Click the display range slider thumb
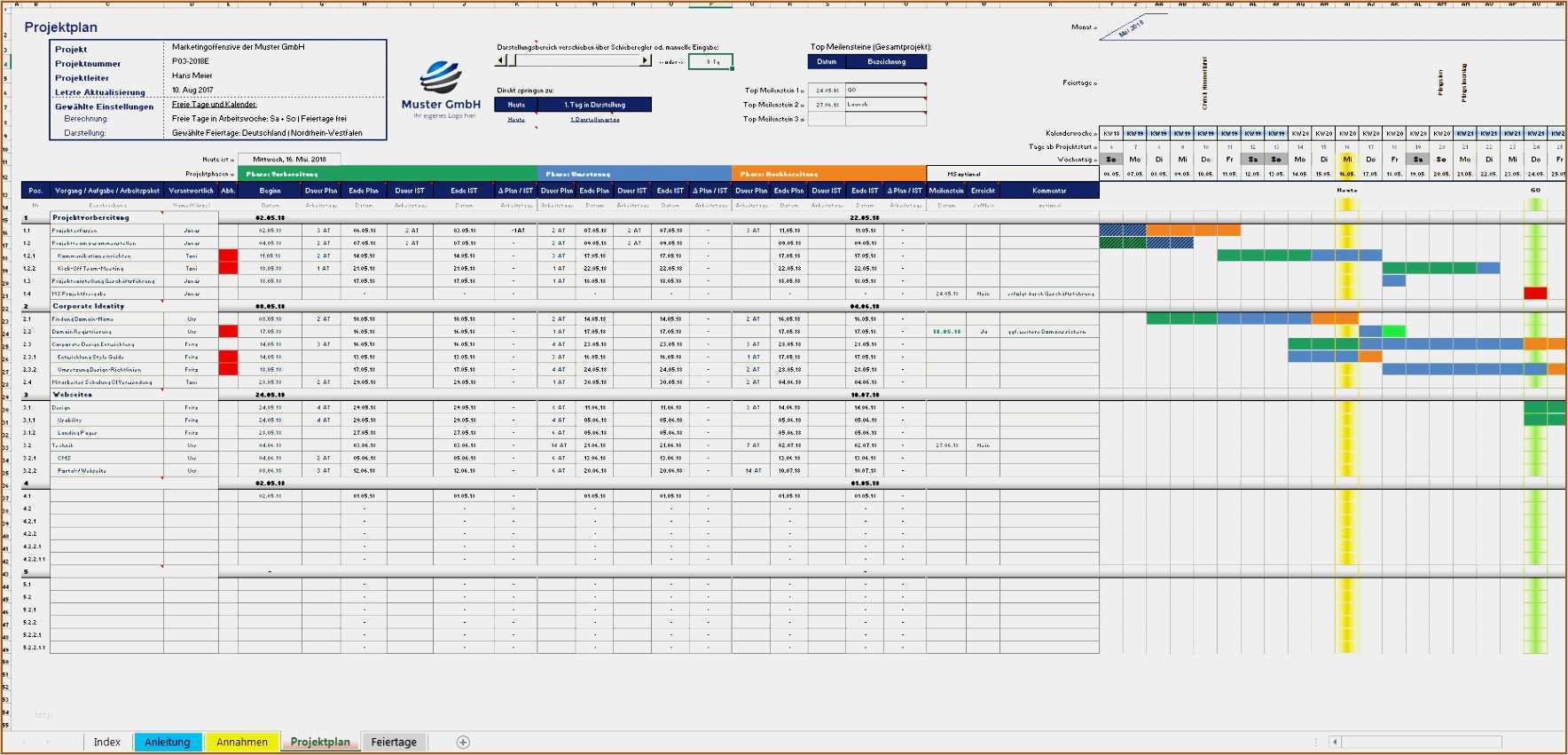 point(512,60)
